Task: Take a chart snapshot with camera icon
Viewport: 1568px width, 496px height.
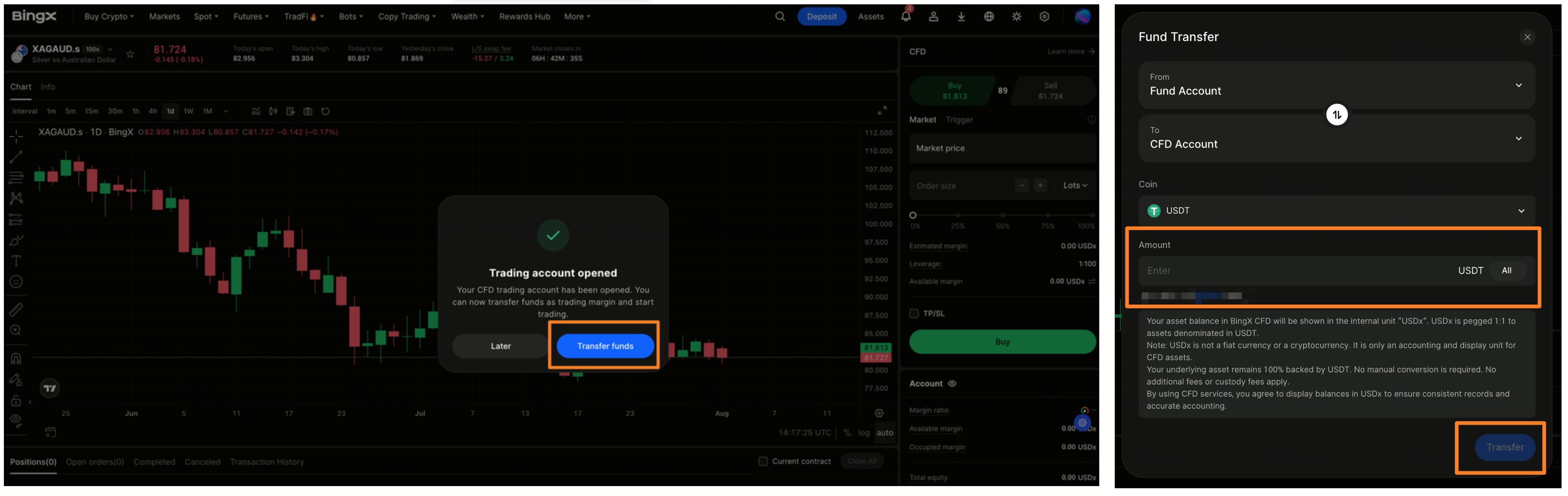Action: (308, 111)
